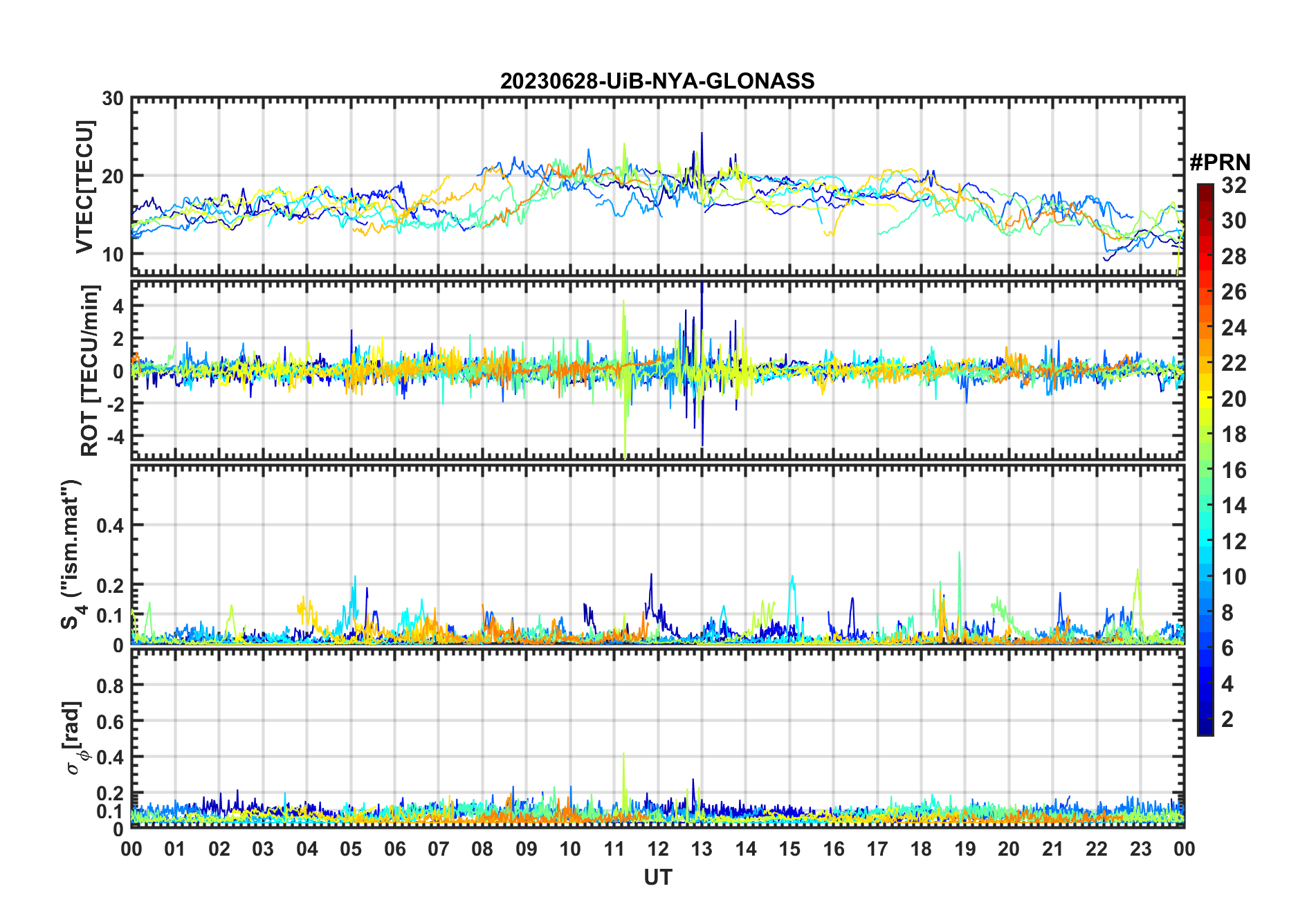Click the #PRN colorbar title
1316x920 pixels.
tap(1220, 163)
